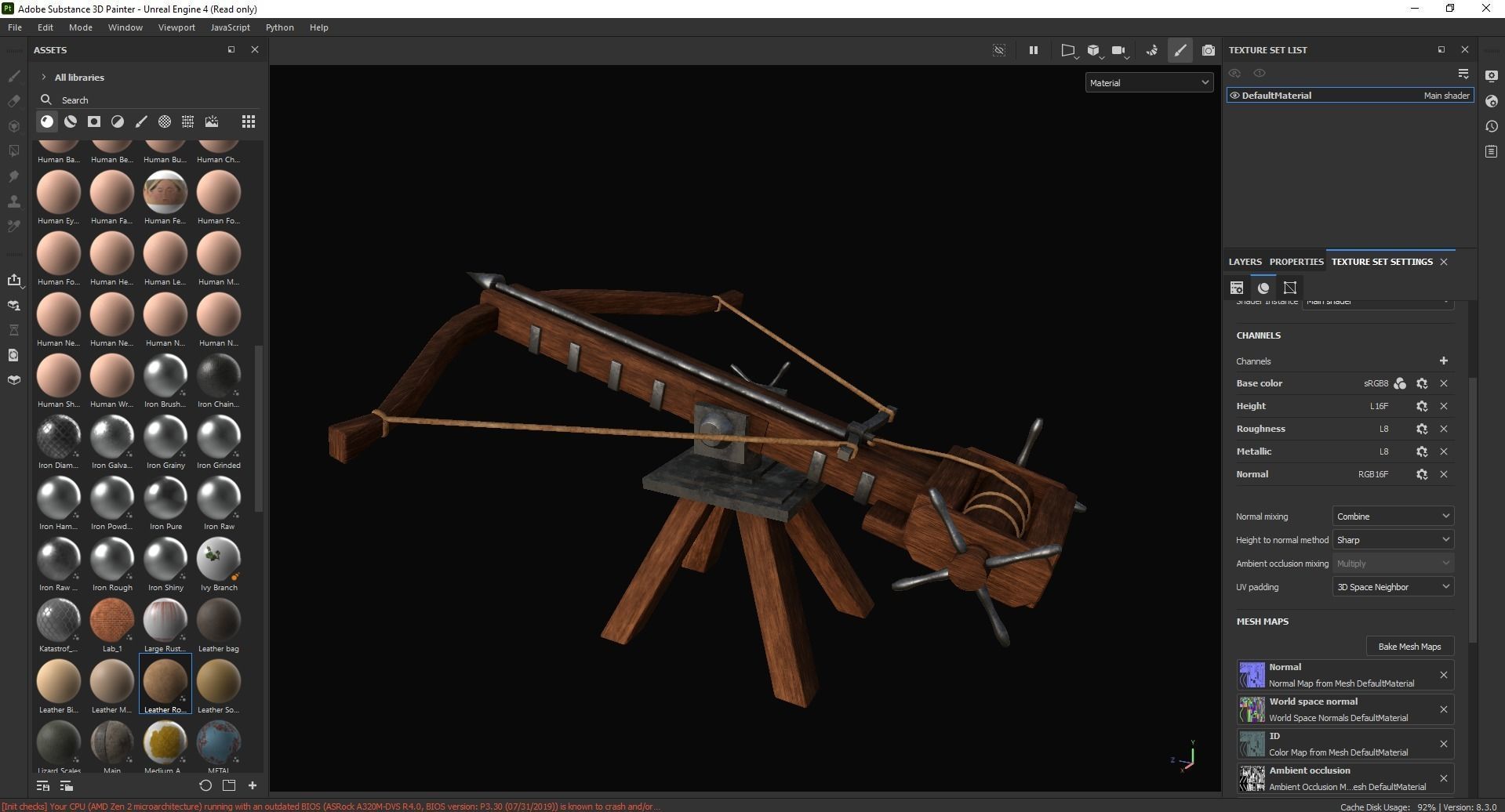The image size is (1505, 812).
Task: Open the Python menu
Action: click(x=280, y=27)
